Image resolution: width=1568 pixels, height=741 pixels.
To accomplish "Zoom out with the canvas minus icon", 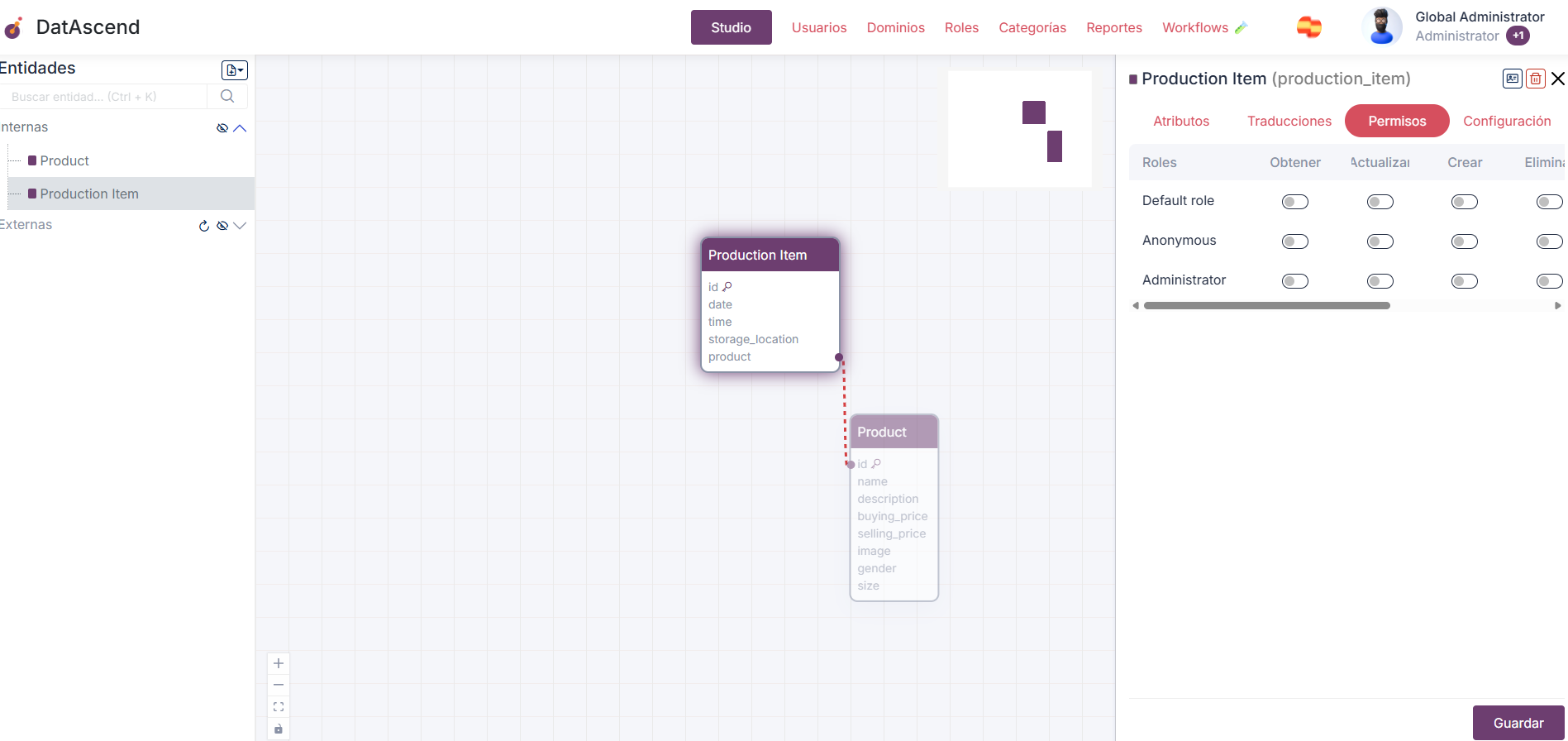I will 279,685.
